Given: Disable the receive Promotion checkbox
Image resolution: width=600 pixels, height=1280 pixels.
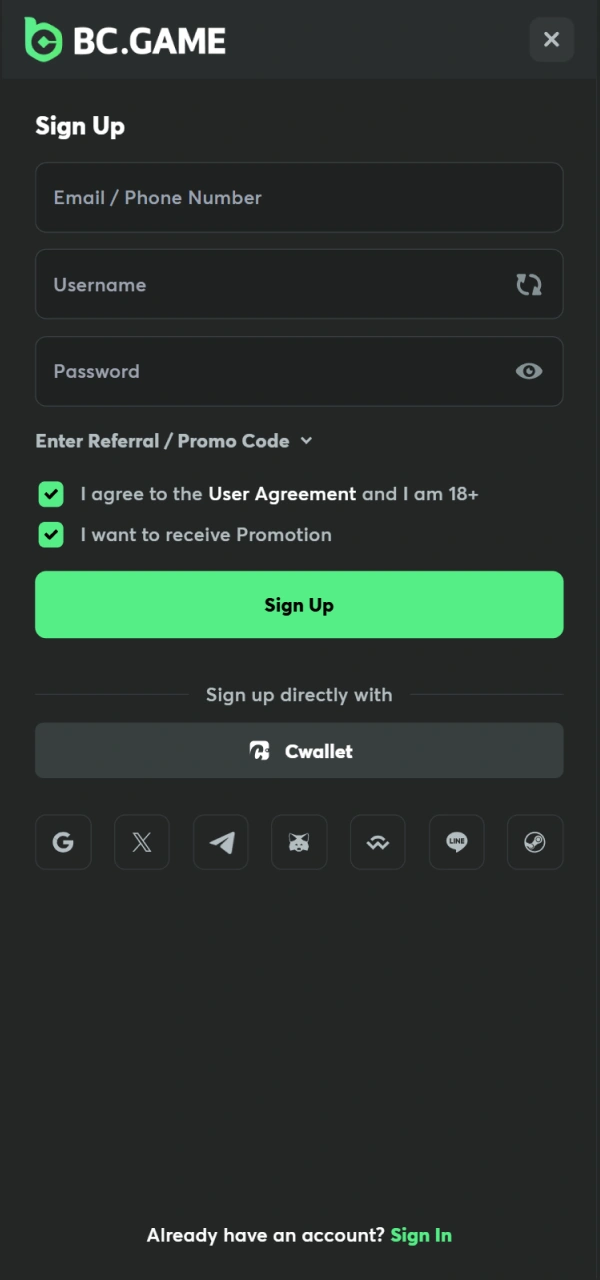Looking at the screenshot, I should (x=50, y=535).
